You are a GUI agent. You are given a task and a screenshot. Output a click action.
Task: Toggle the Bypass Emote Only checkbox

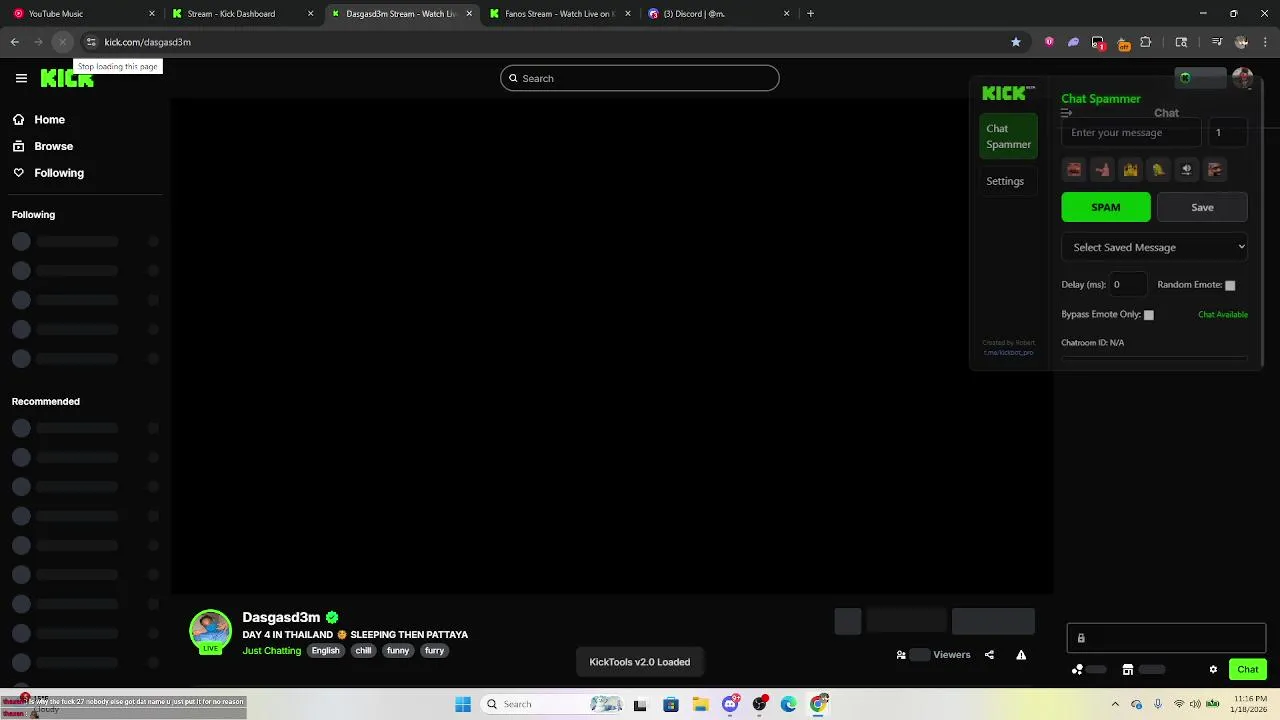point(1148,315)
